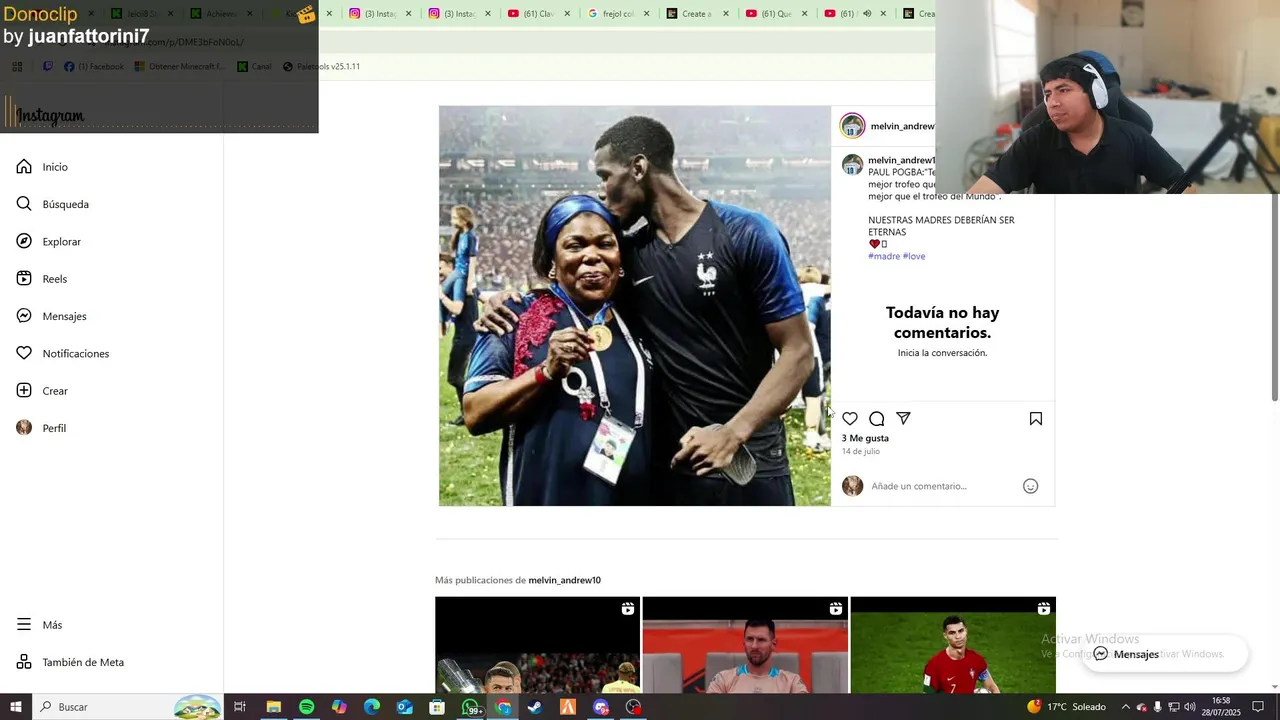Open the melvin_andrew profile avatar in post header
The width and height of the screenshot is (1280, 720).
tap(853, 126)
